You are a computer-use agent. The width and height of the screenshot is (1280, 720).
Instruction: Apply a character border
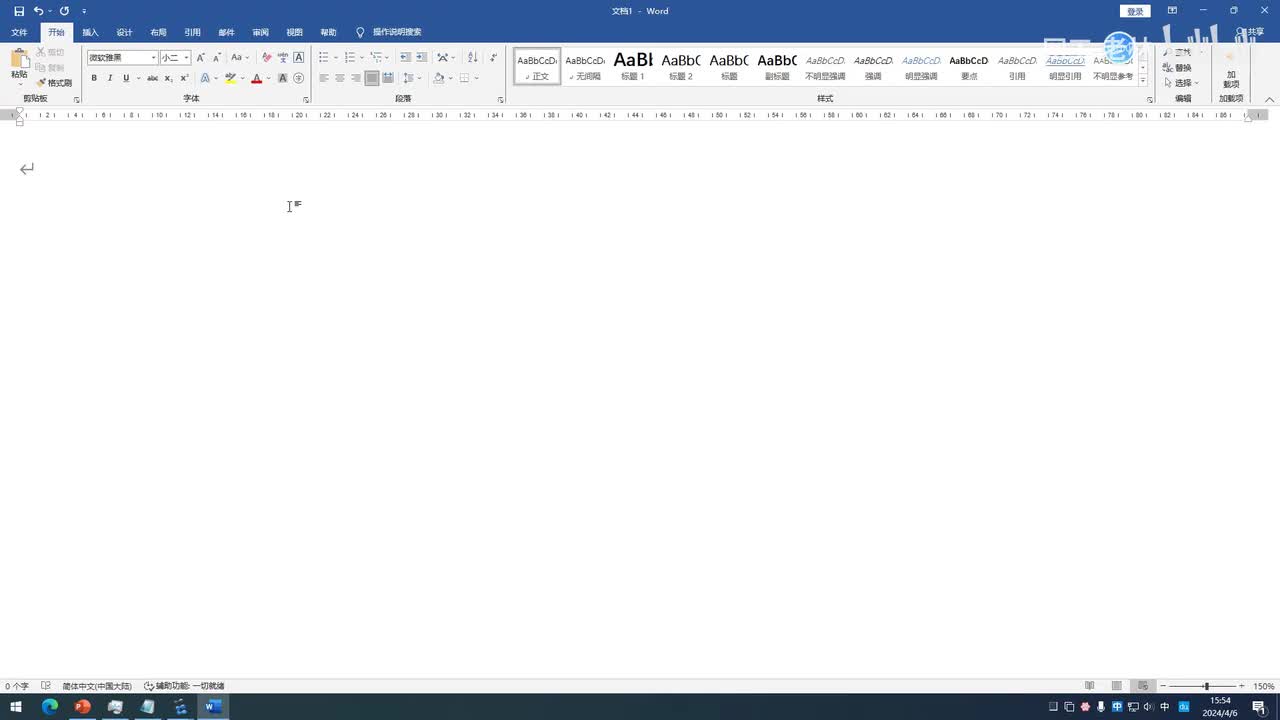[298, 58]
